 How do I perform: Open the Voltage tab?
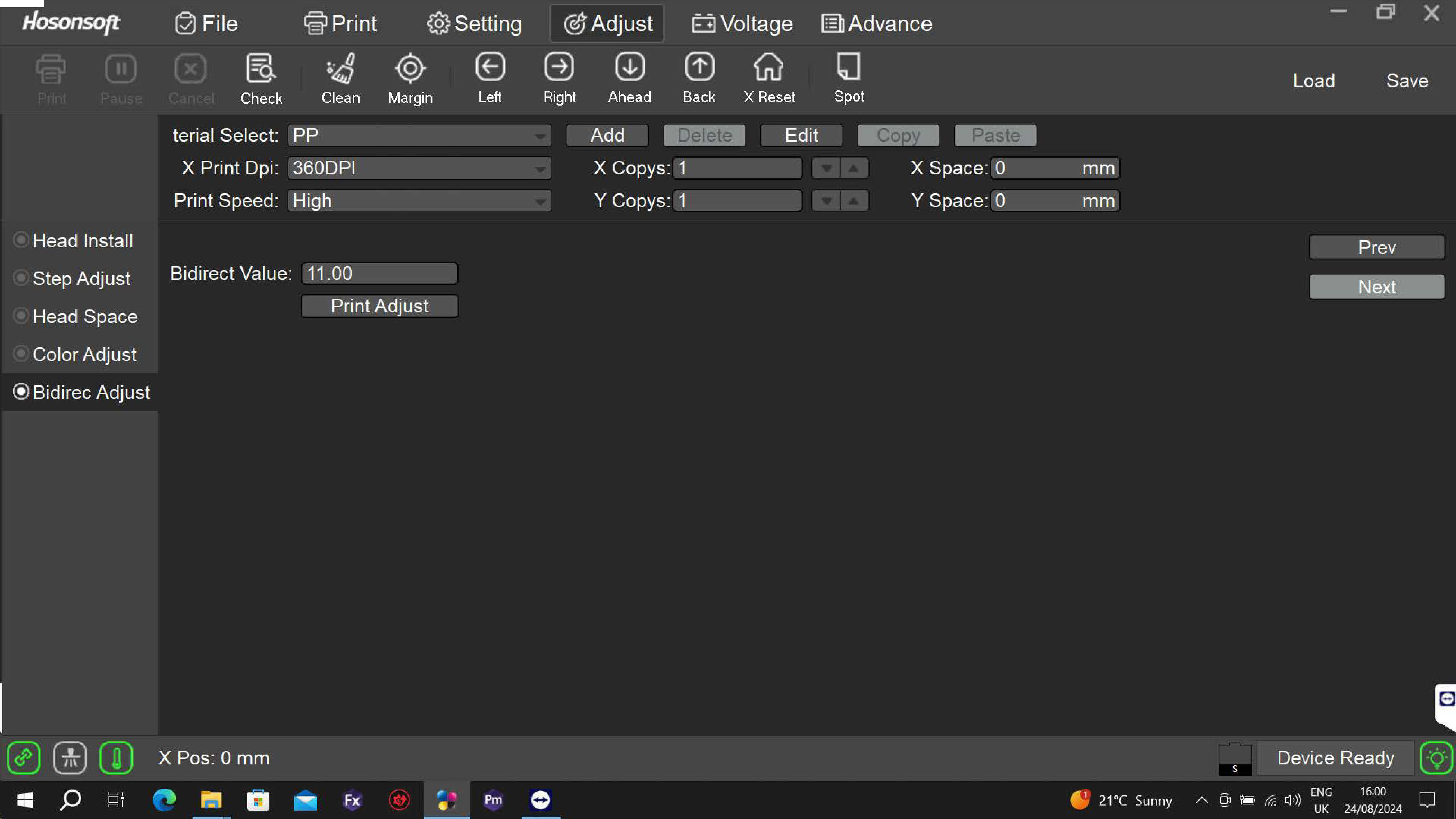(743, 24)
